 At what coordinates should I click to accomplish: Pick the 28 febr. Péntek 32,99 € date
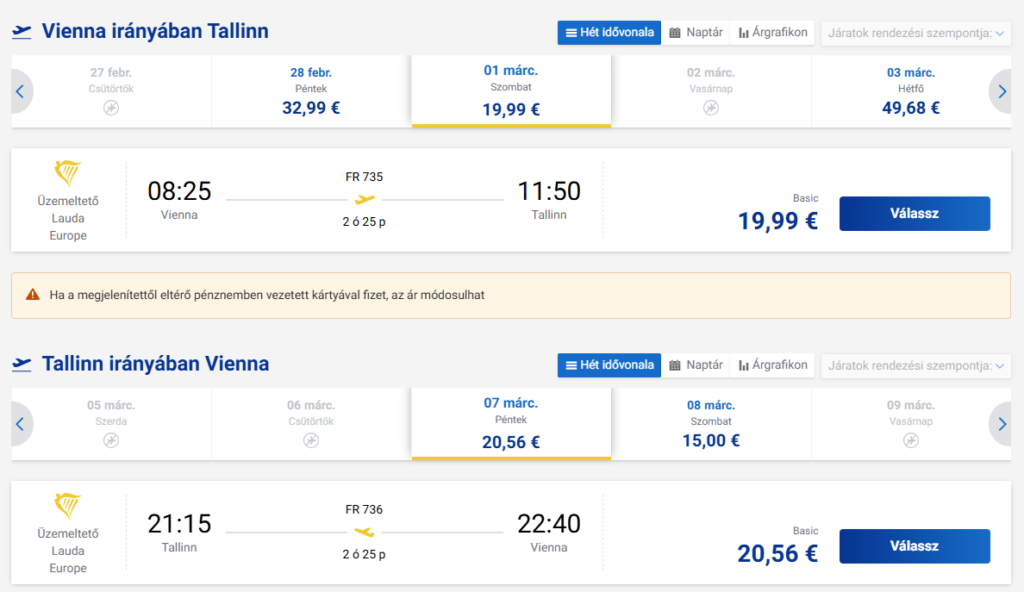tap(311, 91)
